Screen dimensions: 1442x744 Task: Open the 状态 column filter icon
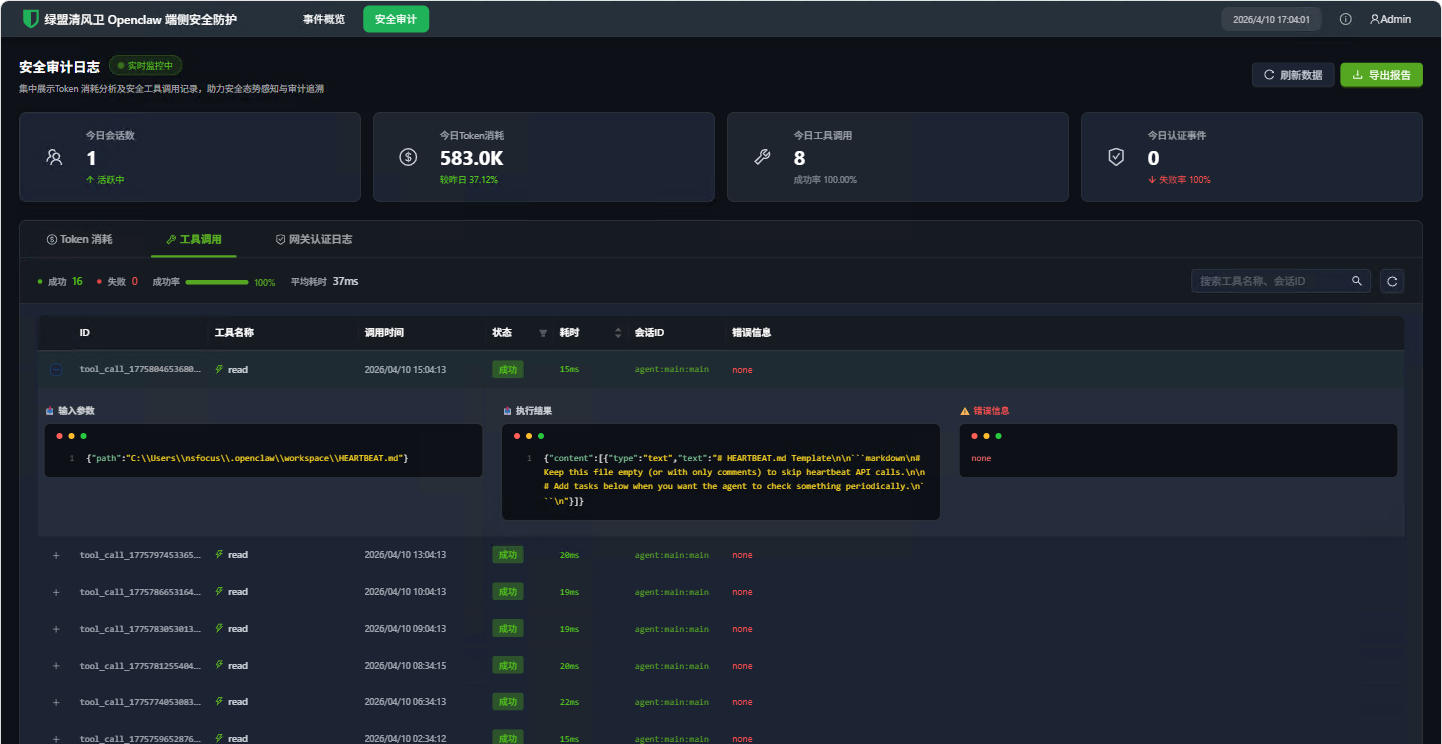543,333
